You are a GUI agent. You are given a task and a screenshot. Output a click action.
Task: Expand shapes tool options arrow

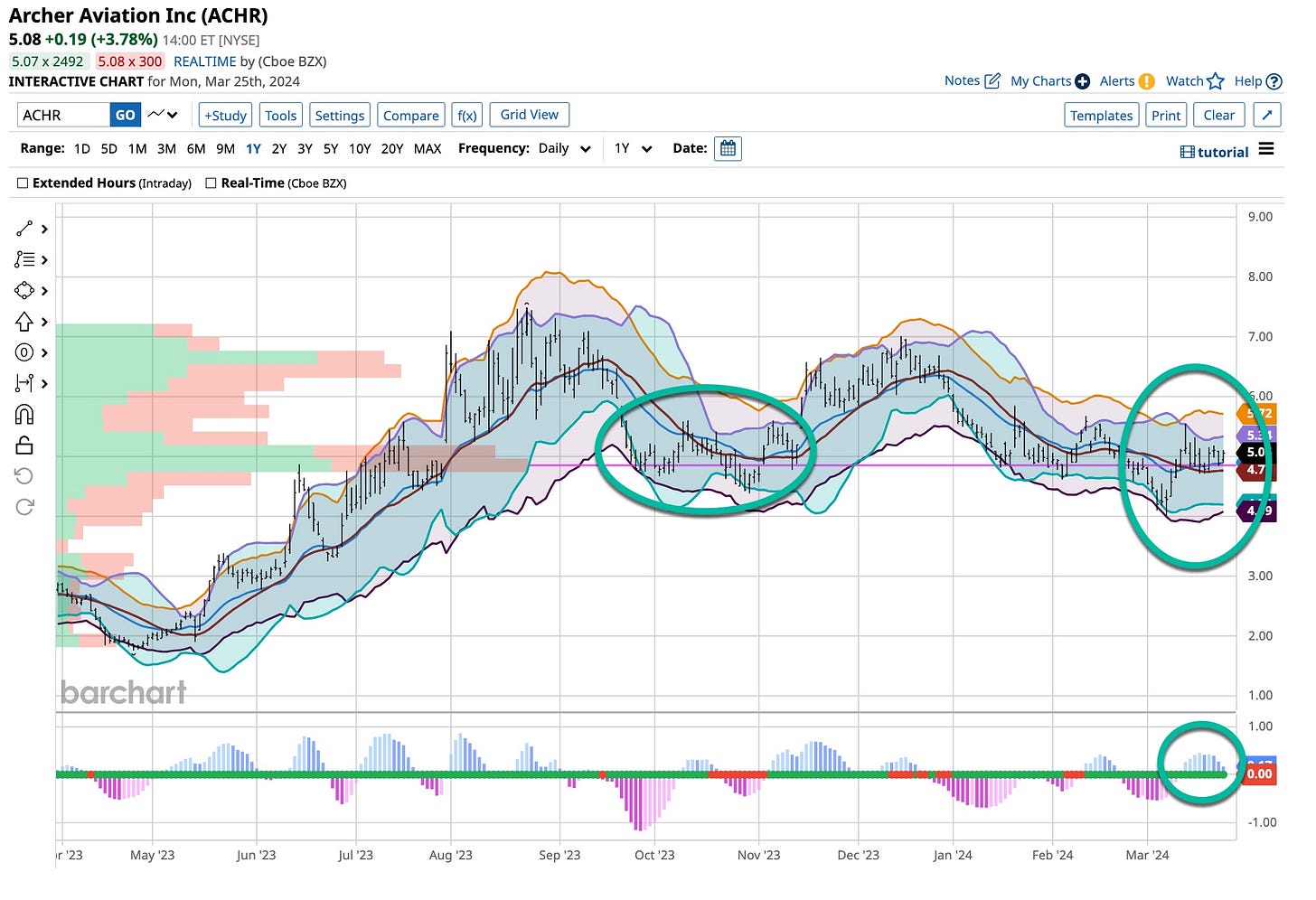[44, 291]
